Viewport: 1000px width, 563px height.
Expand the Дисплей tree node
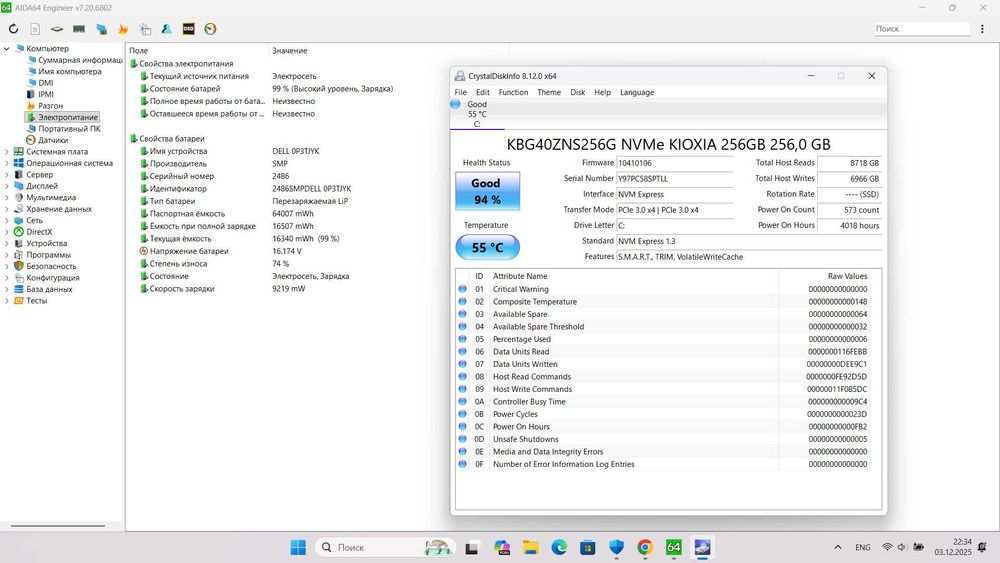[7, 186]
